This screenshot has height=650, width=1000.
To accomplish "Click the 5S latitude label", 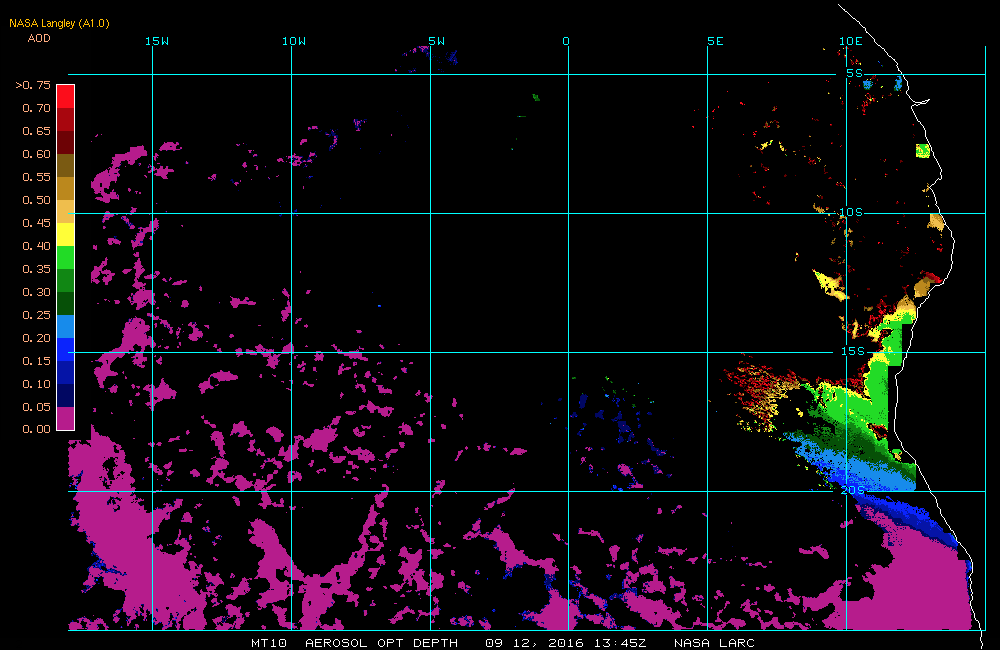I will (x=854, y=73).
